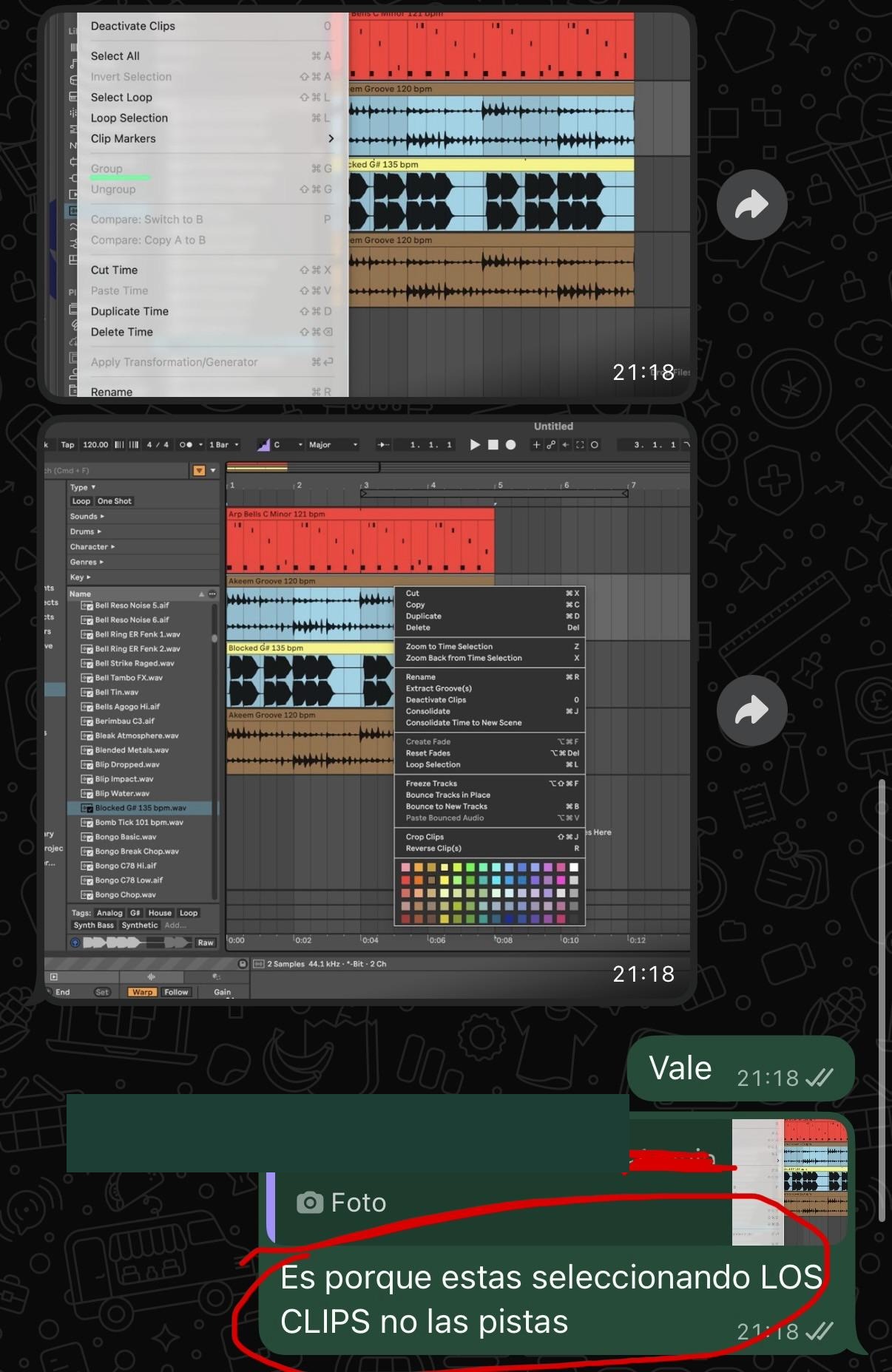Image resolution: width=892 pixels, height=1372 pixels.
Task: Click the forward arrow beside the first image
Action: point(751,205)
